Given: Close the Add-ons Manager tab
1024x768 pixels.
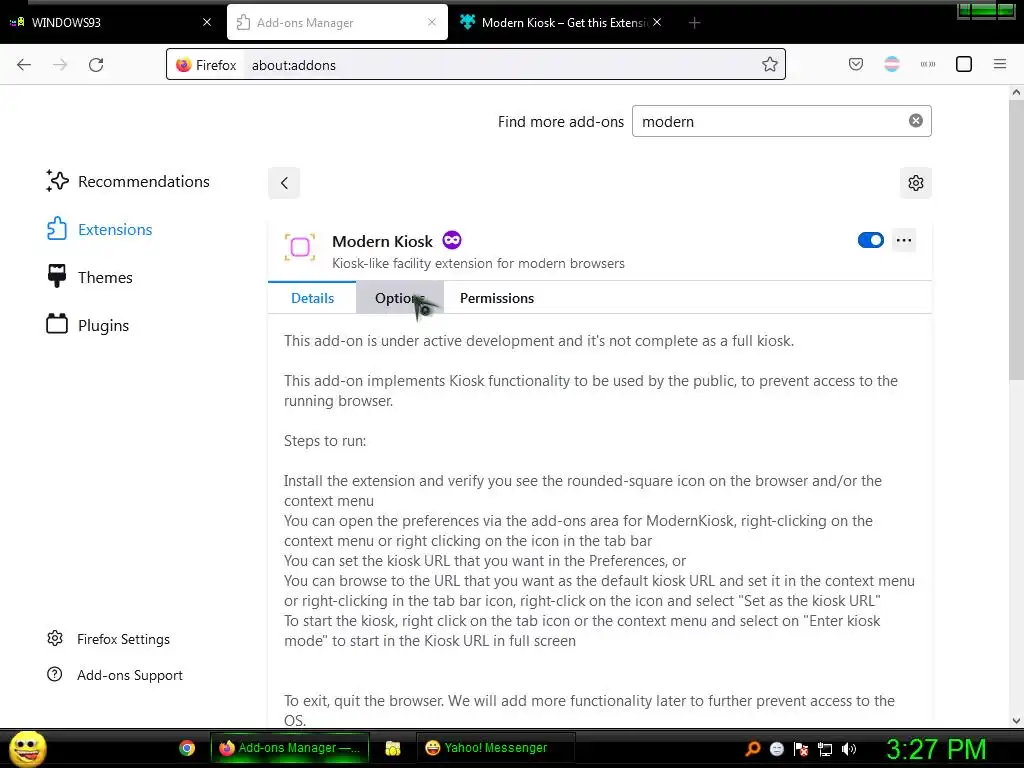Looking at the screenshot, I should point(432,22).
